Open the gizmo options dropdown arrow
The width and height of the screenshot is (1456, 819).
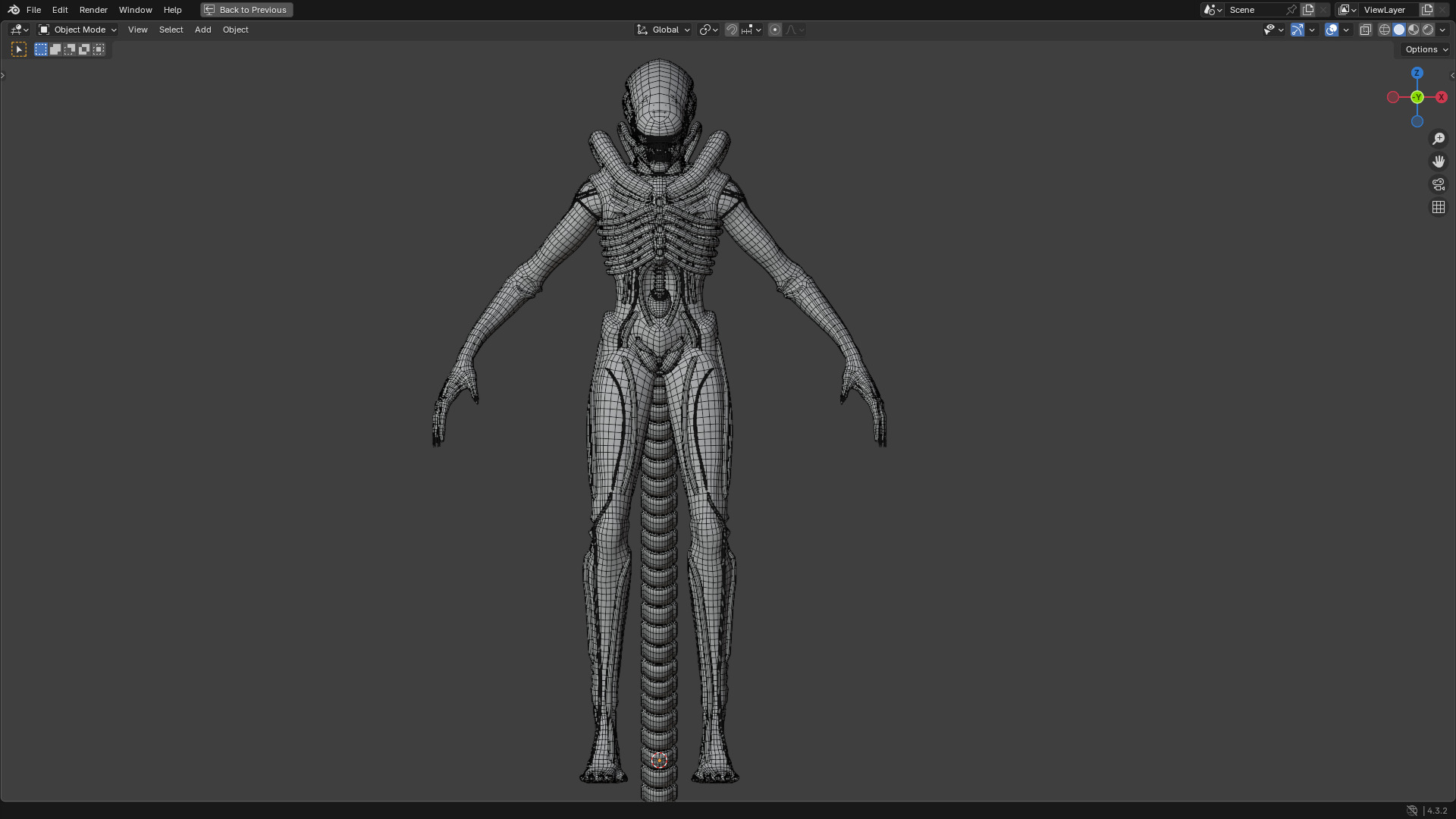[x=1312, y=30]
